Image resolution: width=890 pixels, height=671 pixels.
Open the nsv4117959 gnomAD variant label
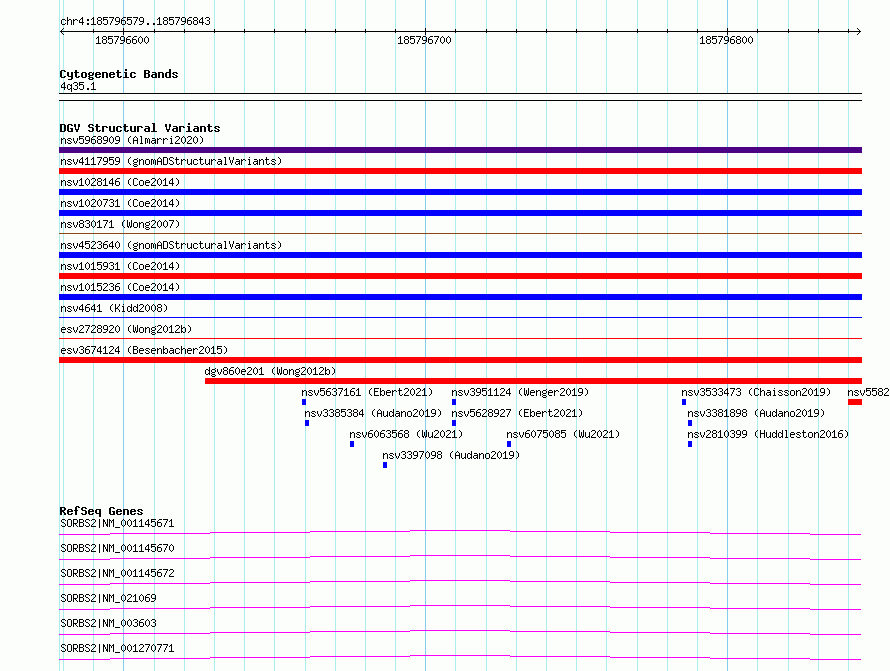171,161
